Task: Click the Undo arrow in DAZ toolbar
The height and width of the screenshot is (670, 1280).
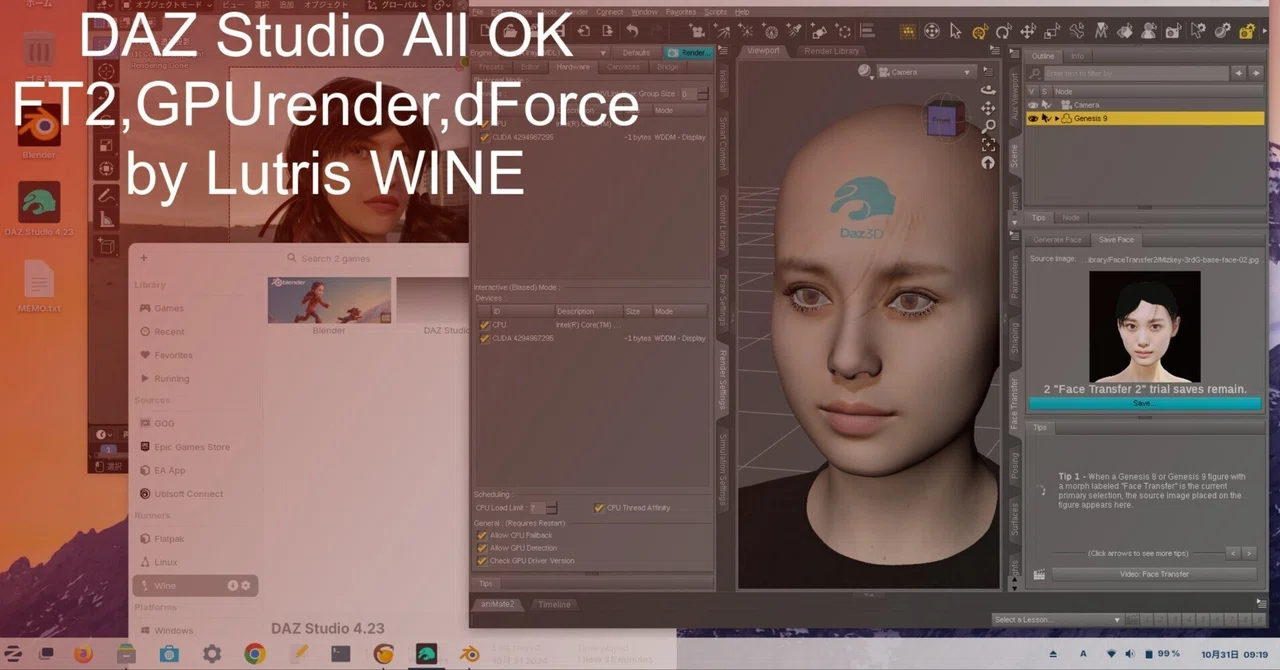Action: tap(633, 30)
